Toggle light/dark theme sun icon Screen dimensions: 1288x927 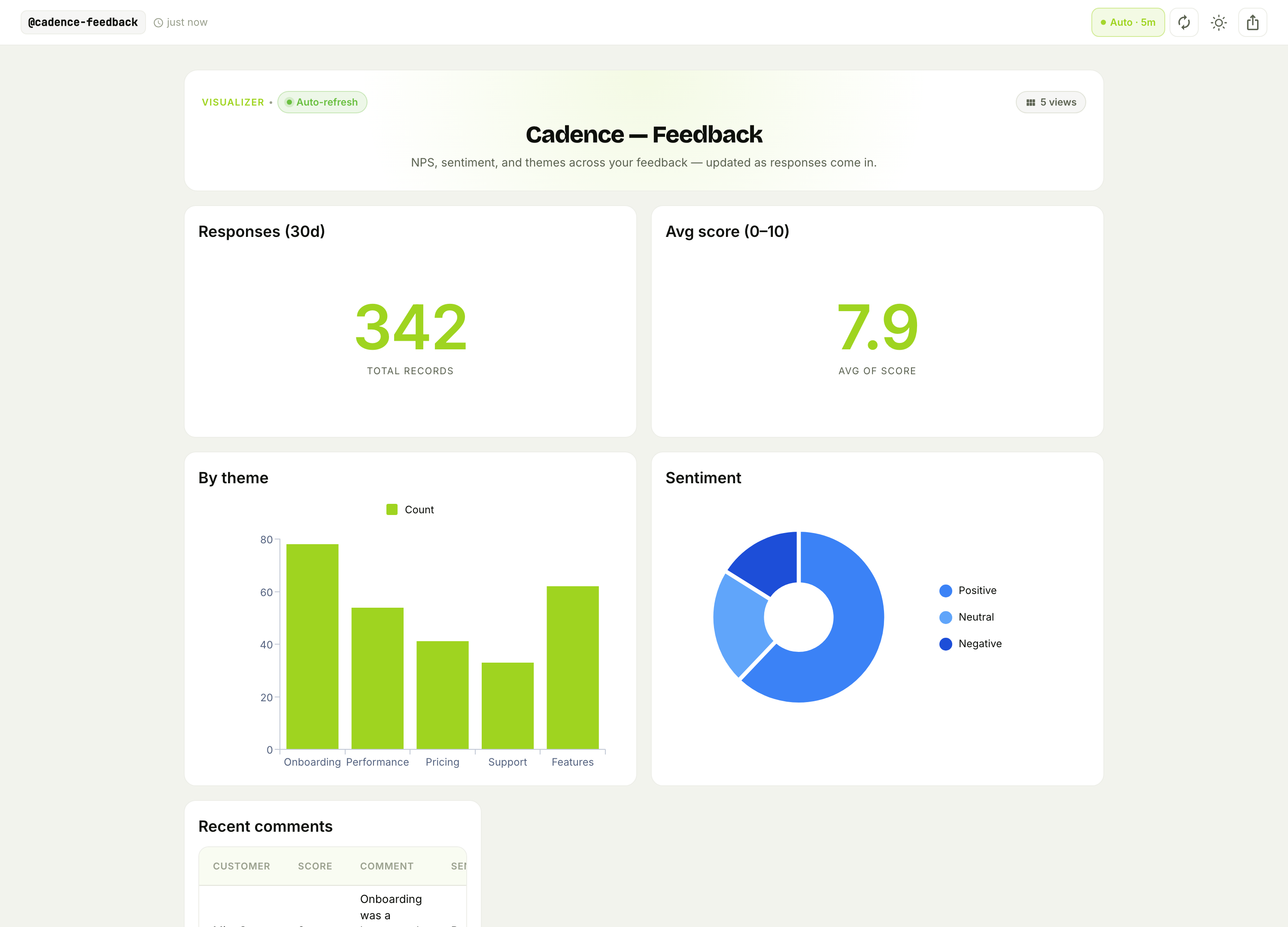coord(1218,23)
